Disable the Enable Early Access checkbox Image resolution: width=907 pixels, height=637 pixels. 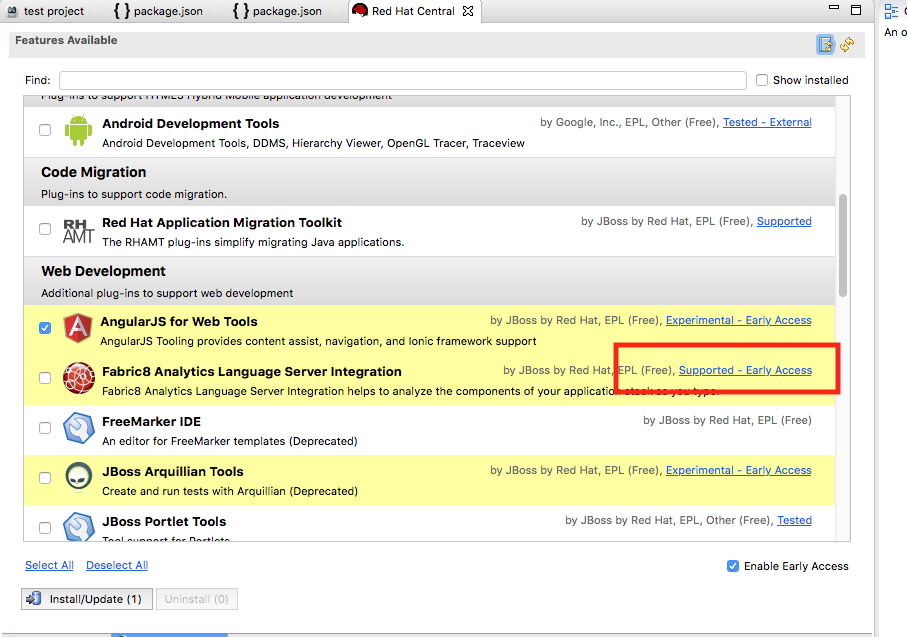[734, 566]
